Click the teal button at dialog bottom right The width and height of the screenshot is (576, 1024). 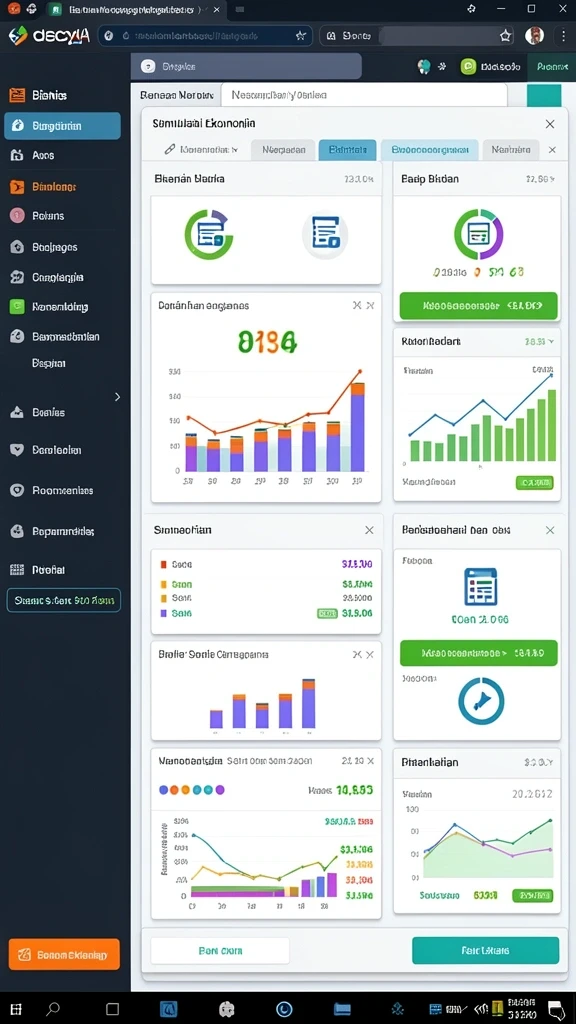click(x=485, y=950)
